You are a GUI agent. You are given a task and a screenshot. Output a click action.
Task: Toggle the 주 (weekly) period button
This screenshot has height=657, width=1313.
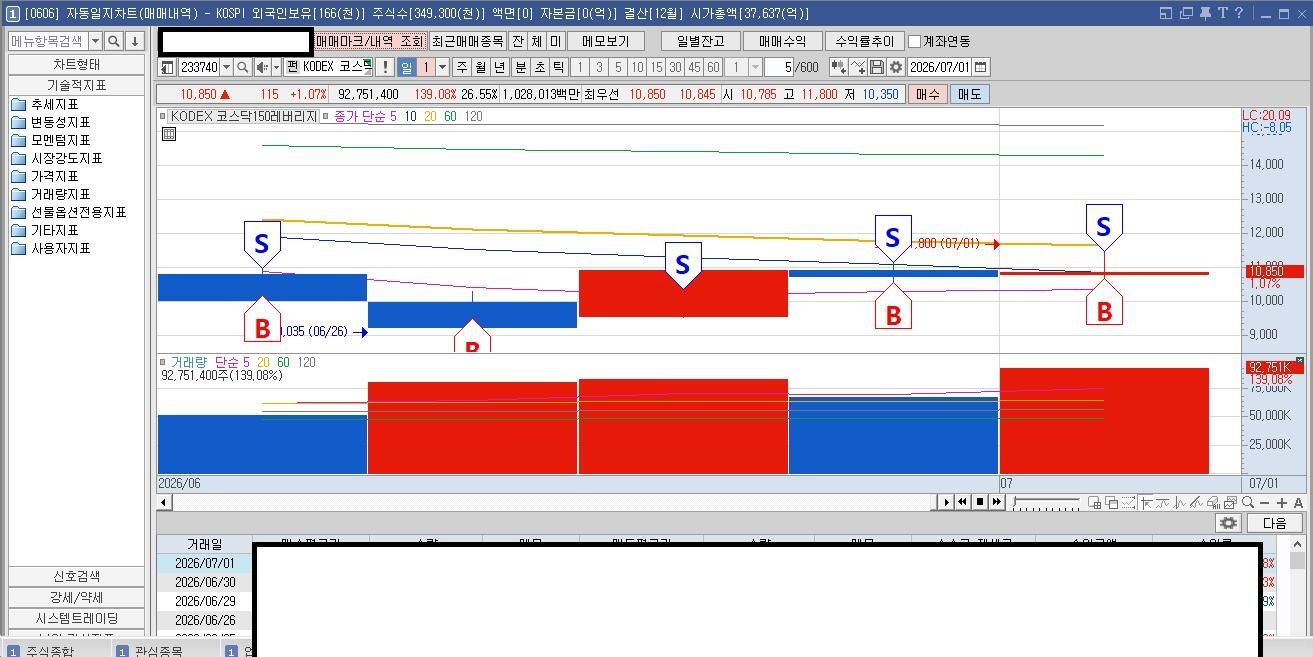point(461,67)
